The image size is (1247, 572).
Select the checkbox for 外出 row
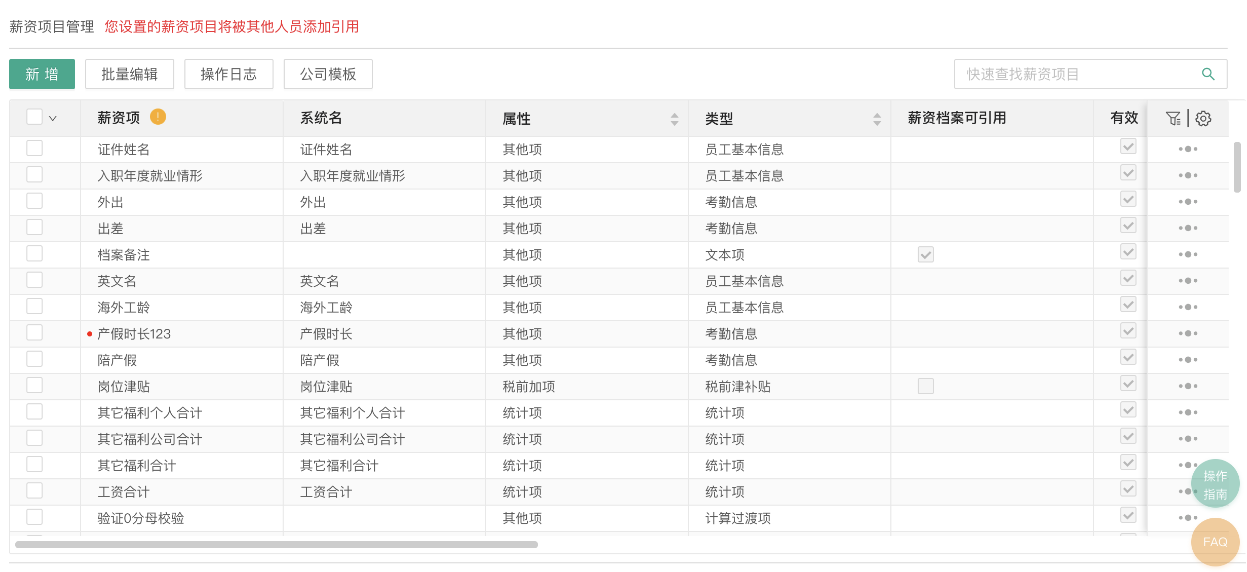[x=35, y=201]
